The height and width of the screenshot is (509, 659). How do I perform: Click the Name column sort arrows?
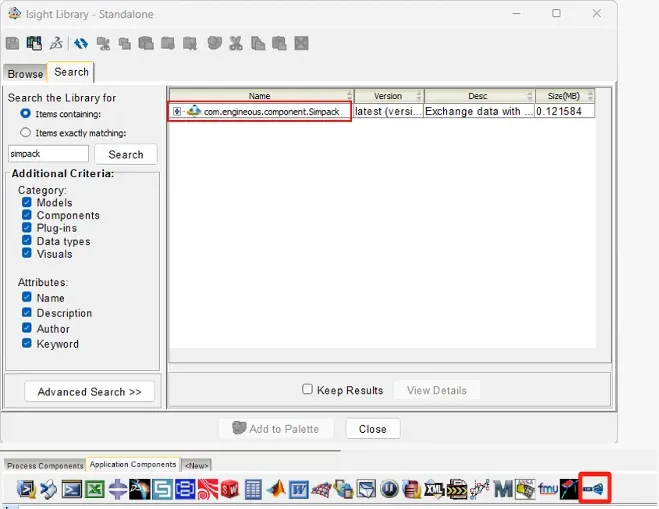click(349, 96)
